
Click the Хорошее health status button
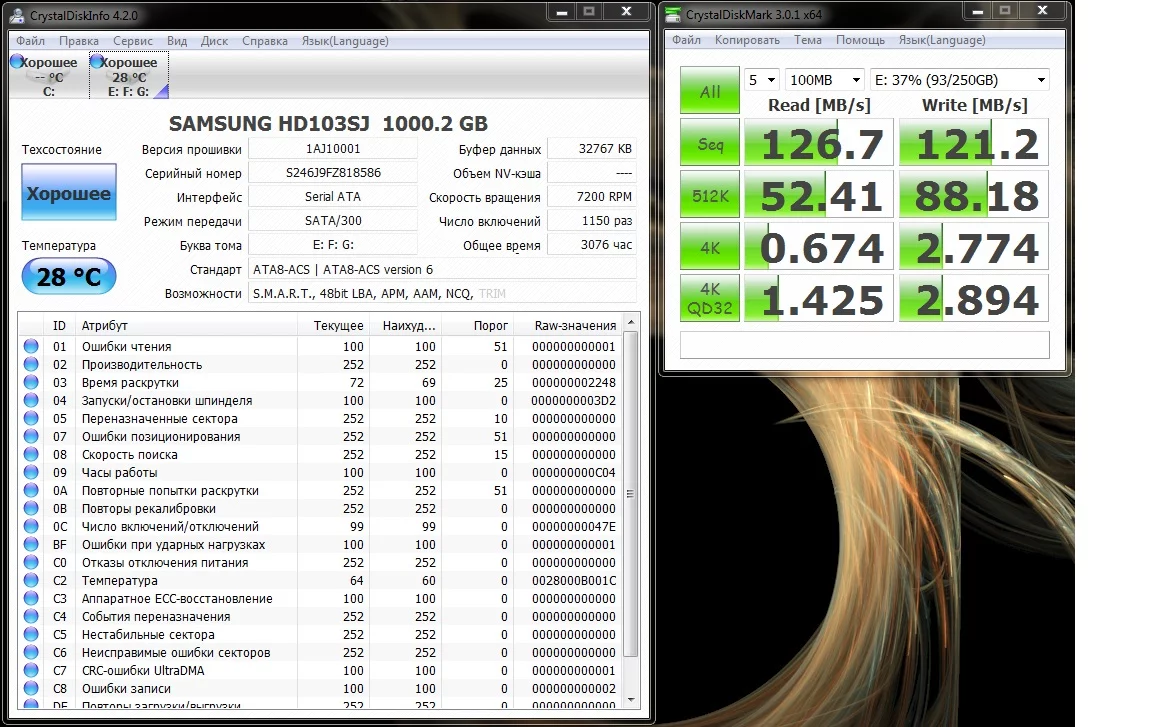(68, 193)
